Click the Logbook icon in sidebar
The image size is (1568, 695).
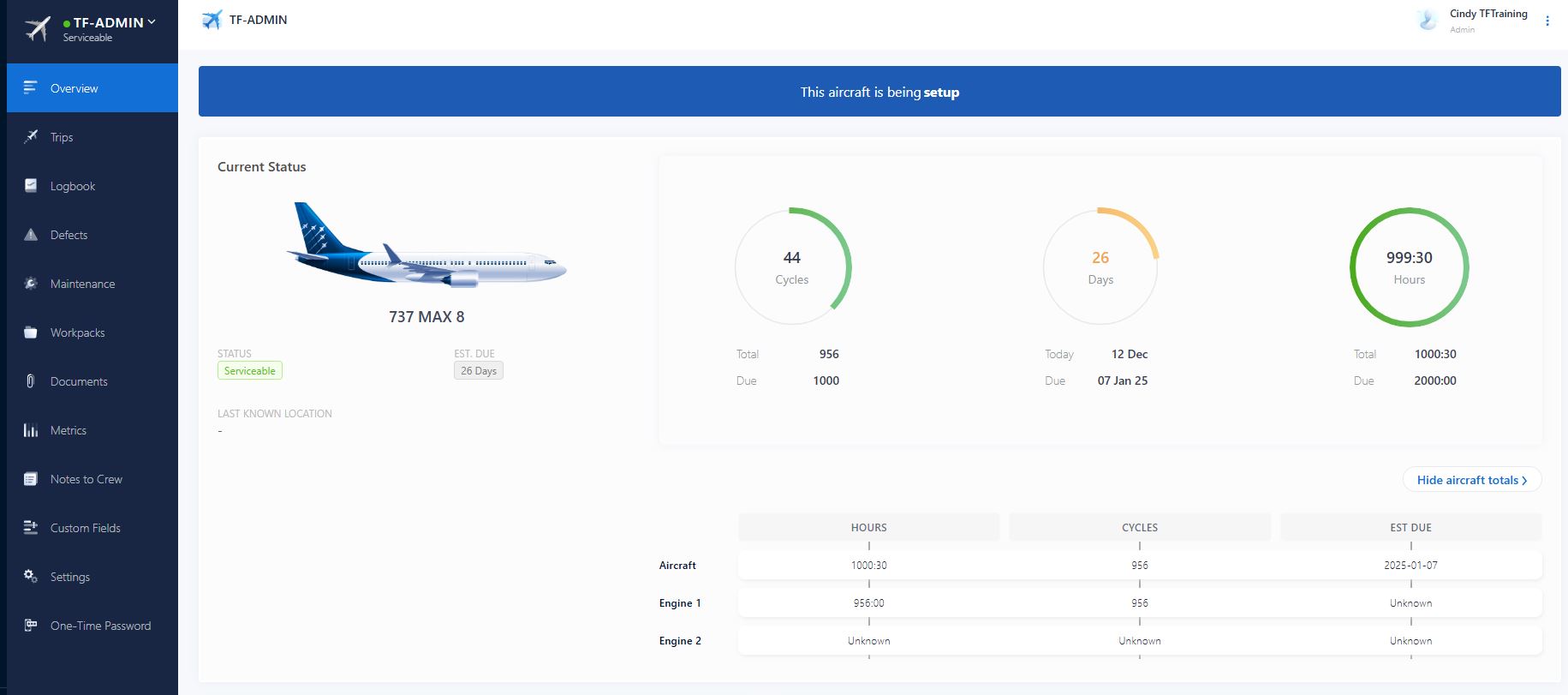pyautogui.click(x=31, y=186)
